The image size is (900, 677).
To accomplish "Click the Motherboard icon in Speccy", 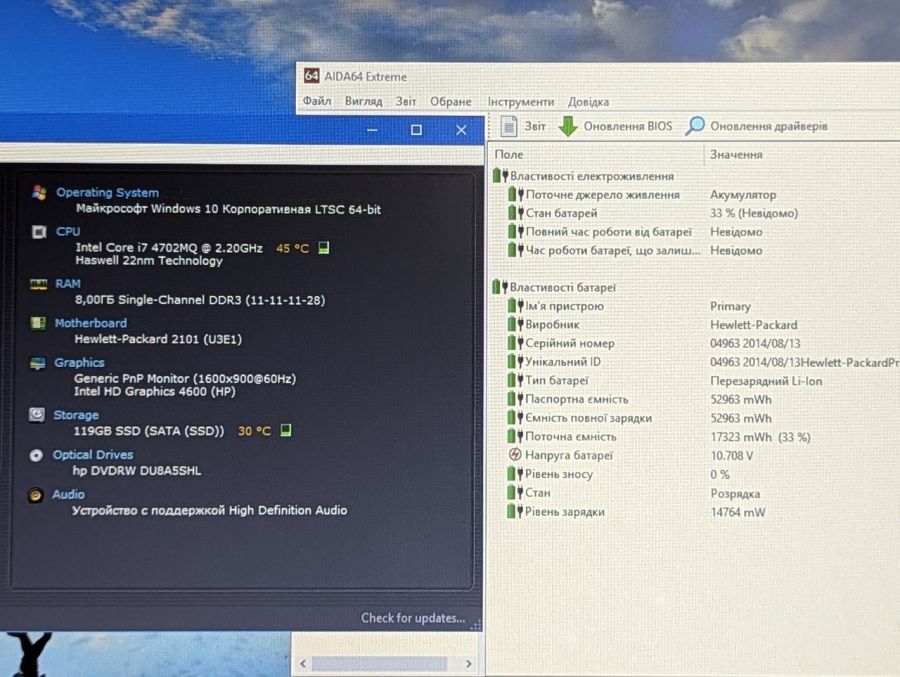I will click(x=38, y=323).
